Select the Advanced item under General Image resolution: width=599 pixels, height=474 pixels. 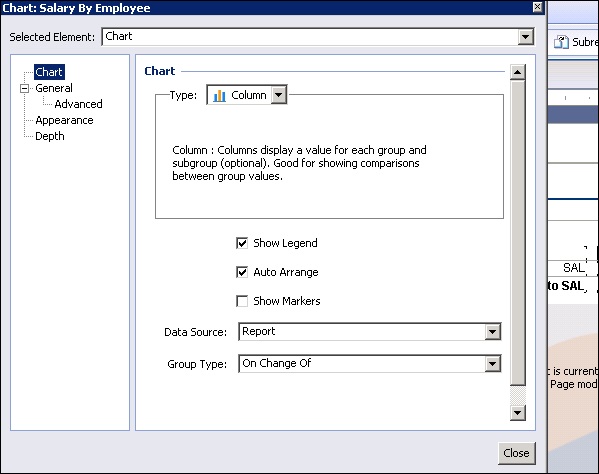point(78,104)
